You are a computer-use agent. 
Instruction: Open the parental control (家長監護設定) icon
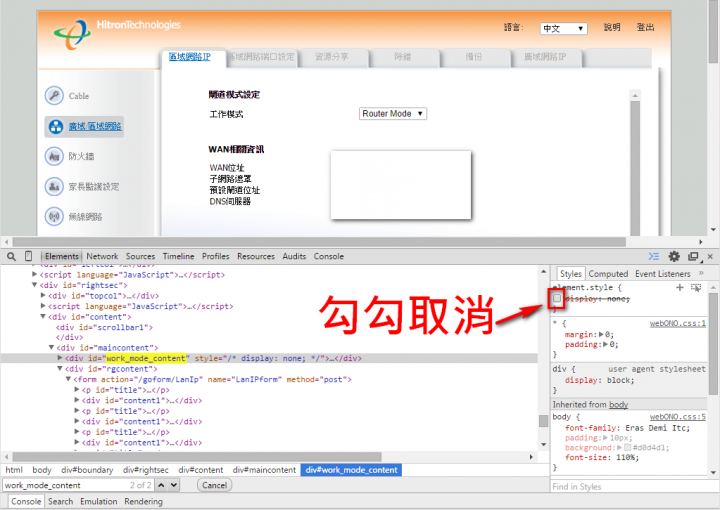[x=54, y=186]
